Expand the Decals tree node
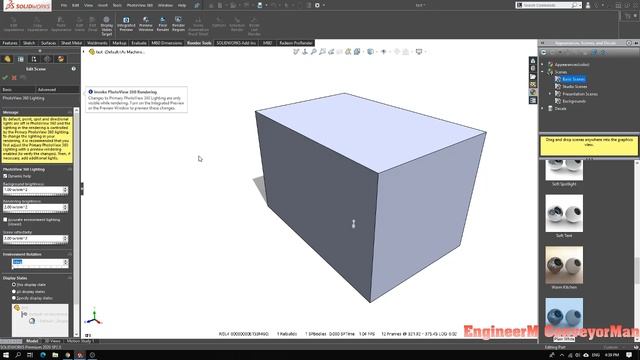The image size is (640, 360). (542, 109)
